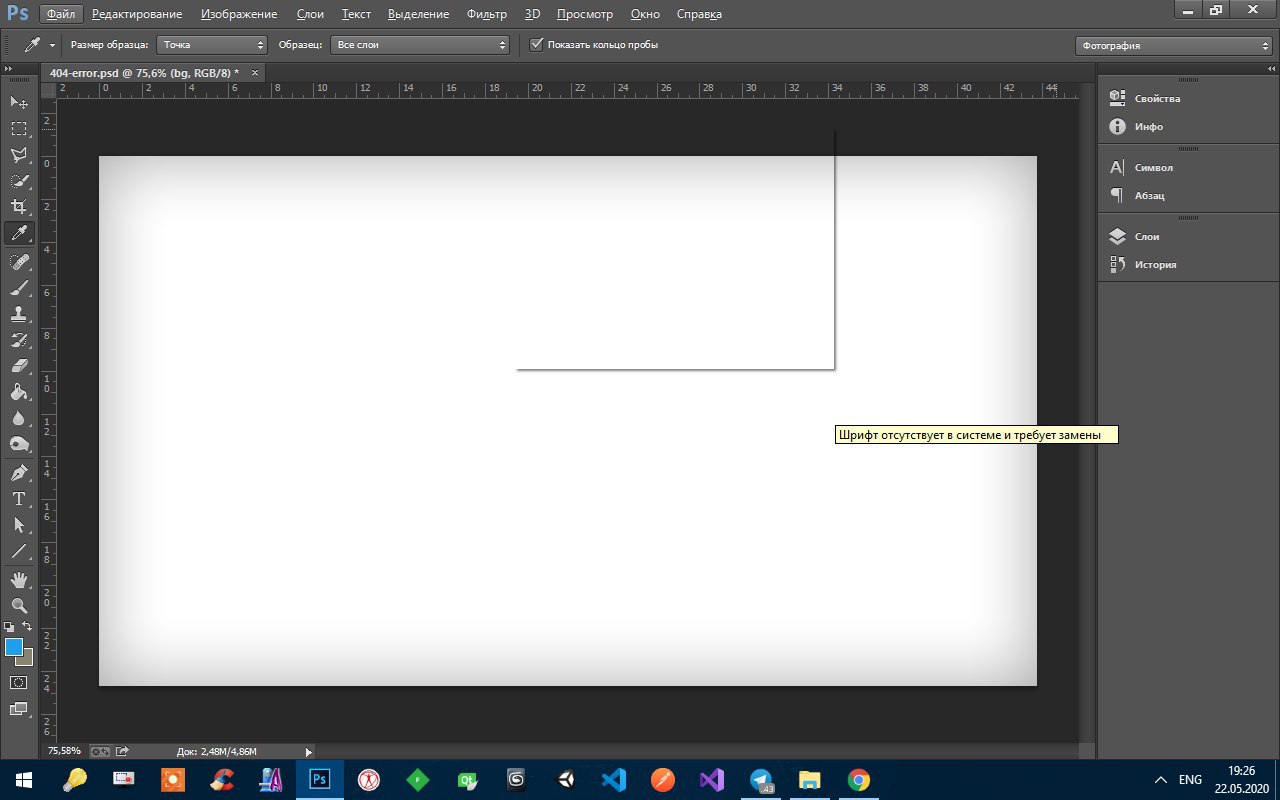Screen dimensions: 1280x800
Task: Select the History Brush tool
Action: [x=19, y=340]
